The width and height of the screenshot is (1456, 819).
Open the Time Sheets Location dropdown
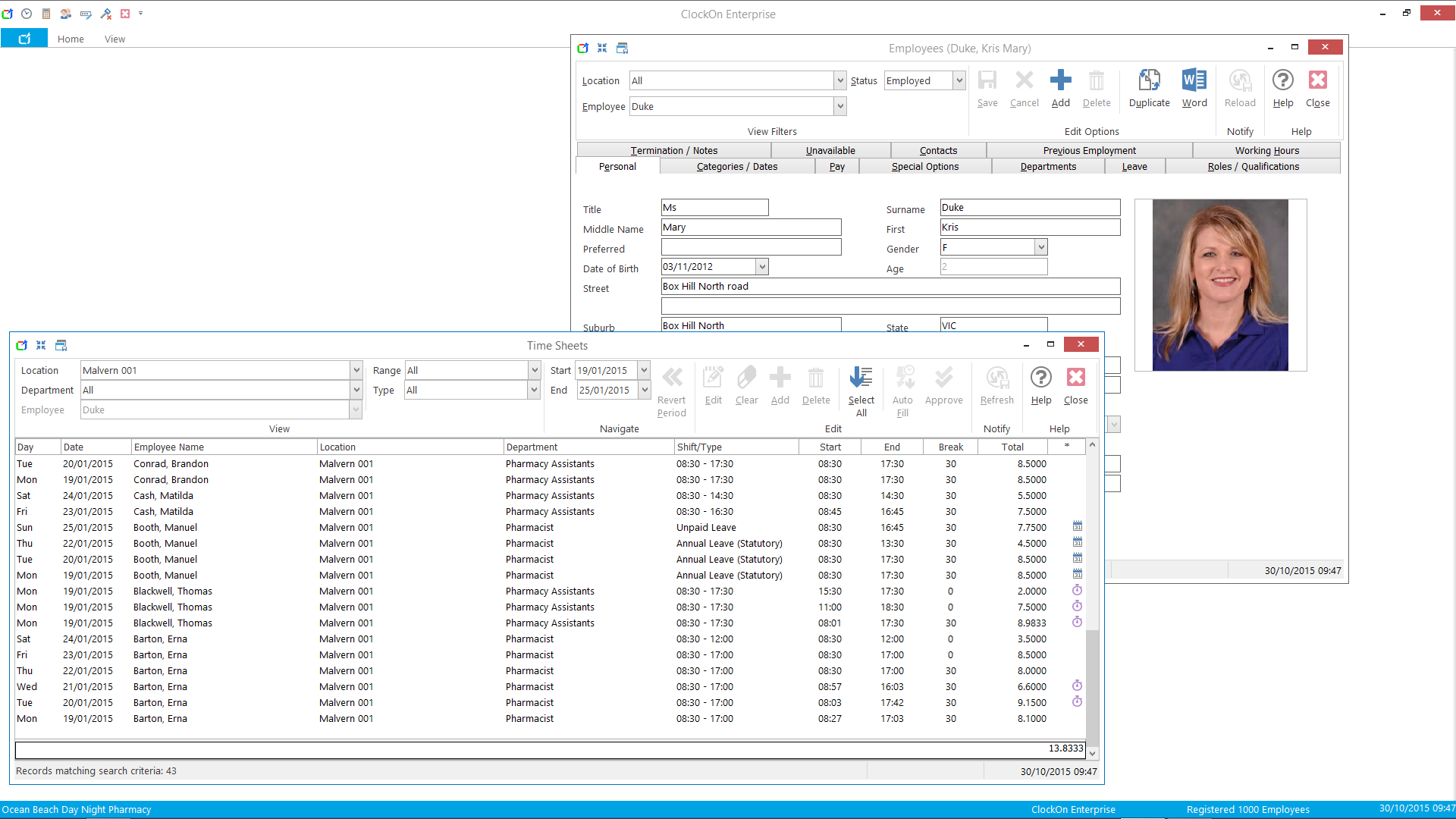click(x=356, y=370)
